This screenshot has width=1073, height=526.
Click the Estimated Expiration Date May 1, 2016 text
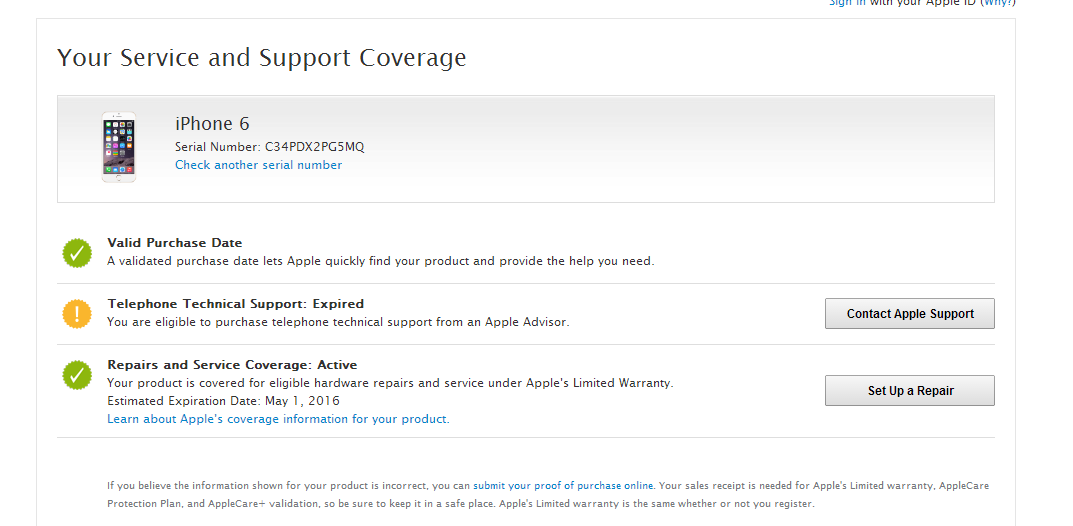pos(223,401)
